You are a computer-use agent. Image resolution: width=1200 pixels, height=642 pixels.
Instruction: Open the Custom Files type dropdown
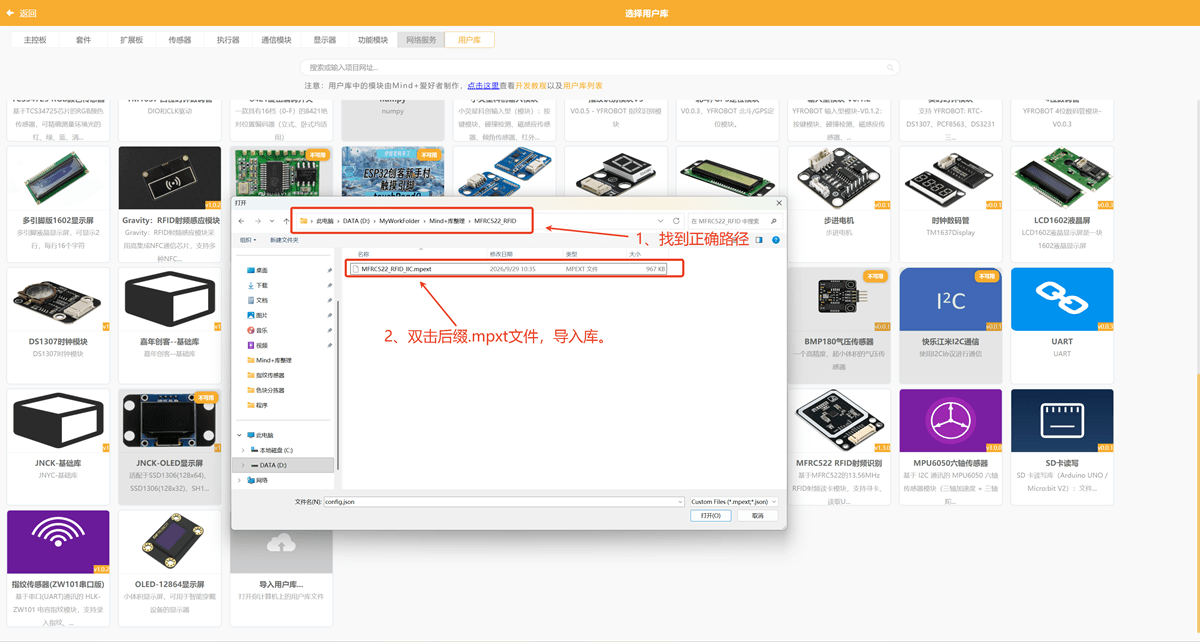tap(732, 501)
